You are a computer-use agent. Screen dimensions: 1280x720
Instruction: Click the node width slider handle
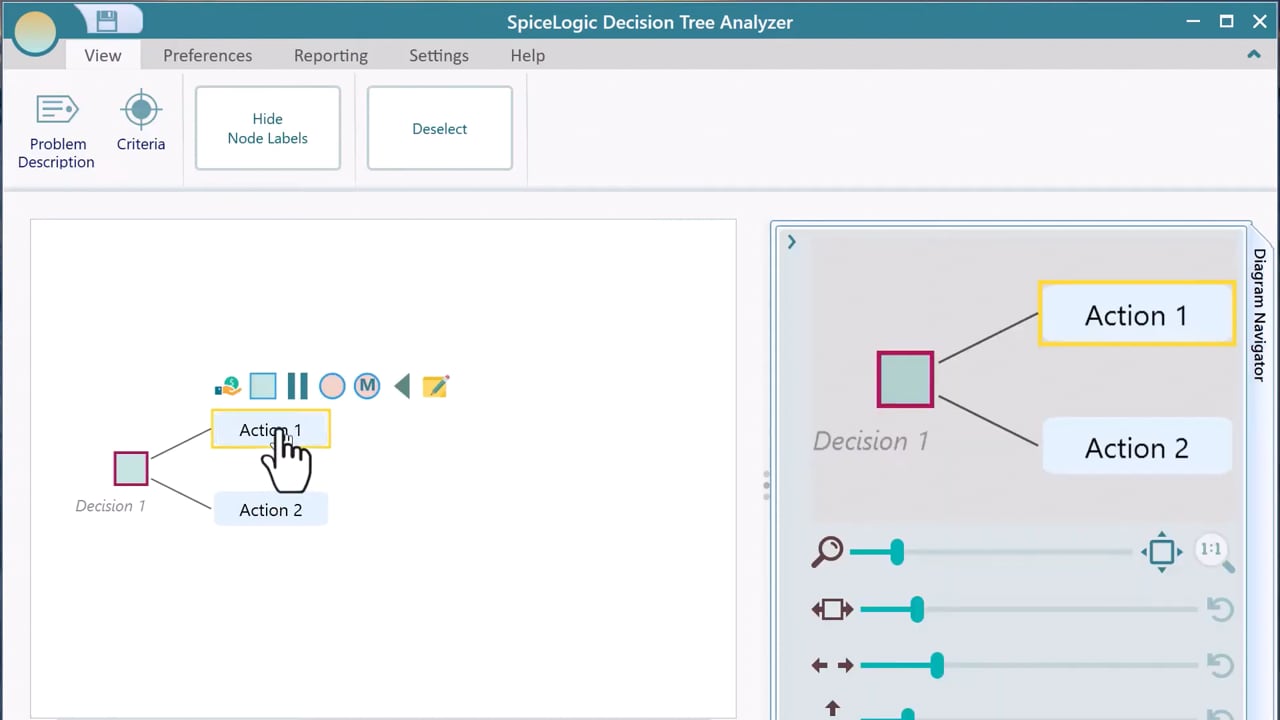coord(917,609)
